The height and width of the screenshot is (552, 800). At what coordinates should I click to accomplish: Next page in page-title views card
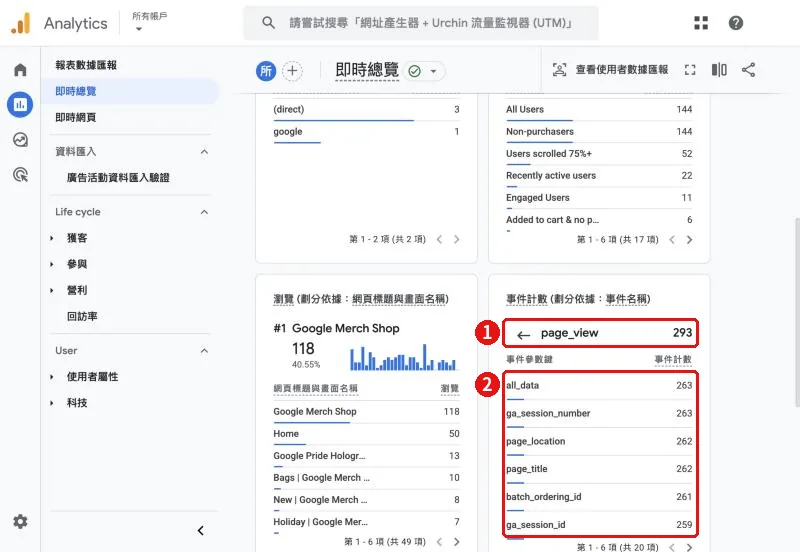click(457, 542)
